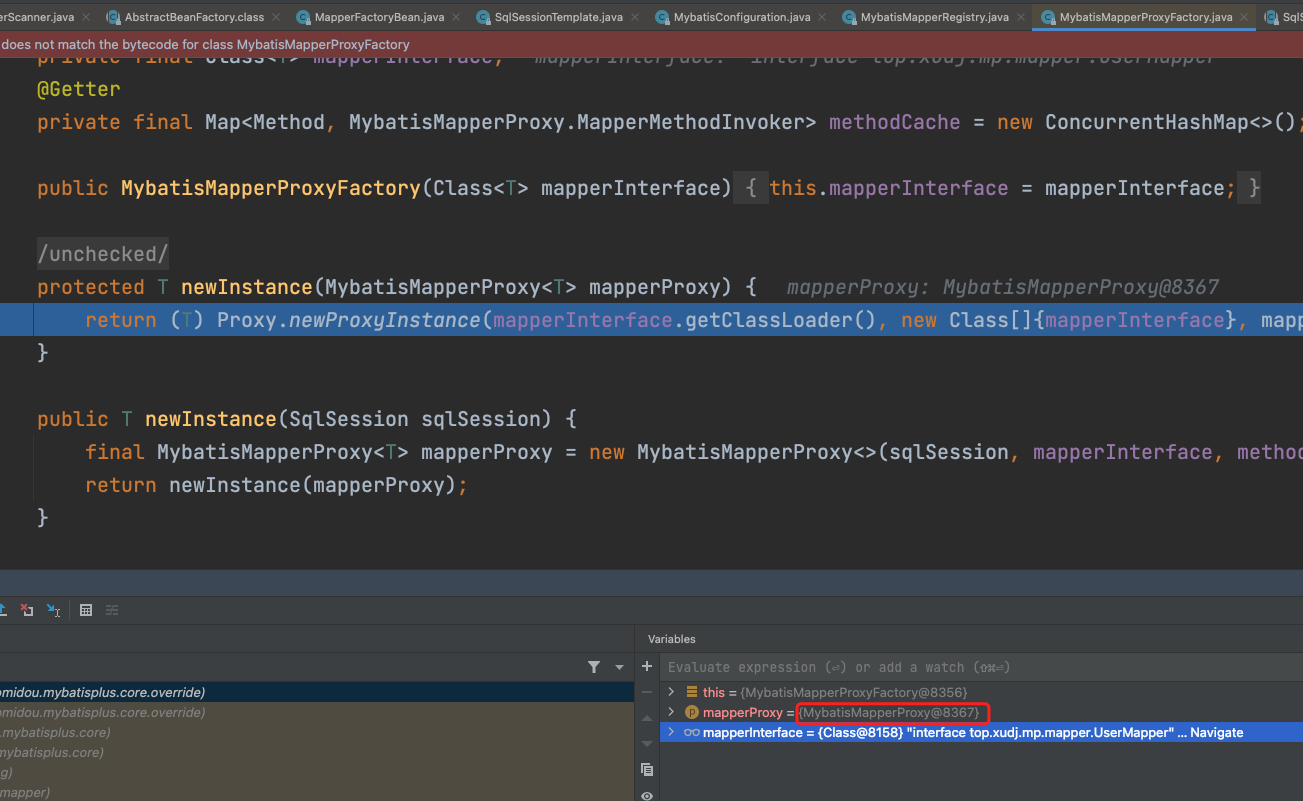Image resolution: width=1303 pixels, height=801 pixels.
Task: Close the AbstractBeanFactory.class tab
Action: (x=278, y=17)
